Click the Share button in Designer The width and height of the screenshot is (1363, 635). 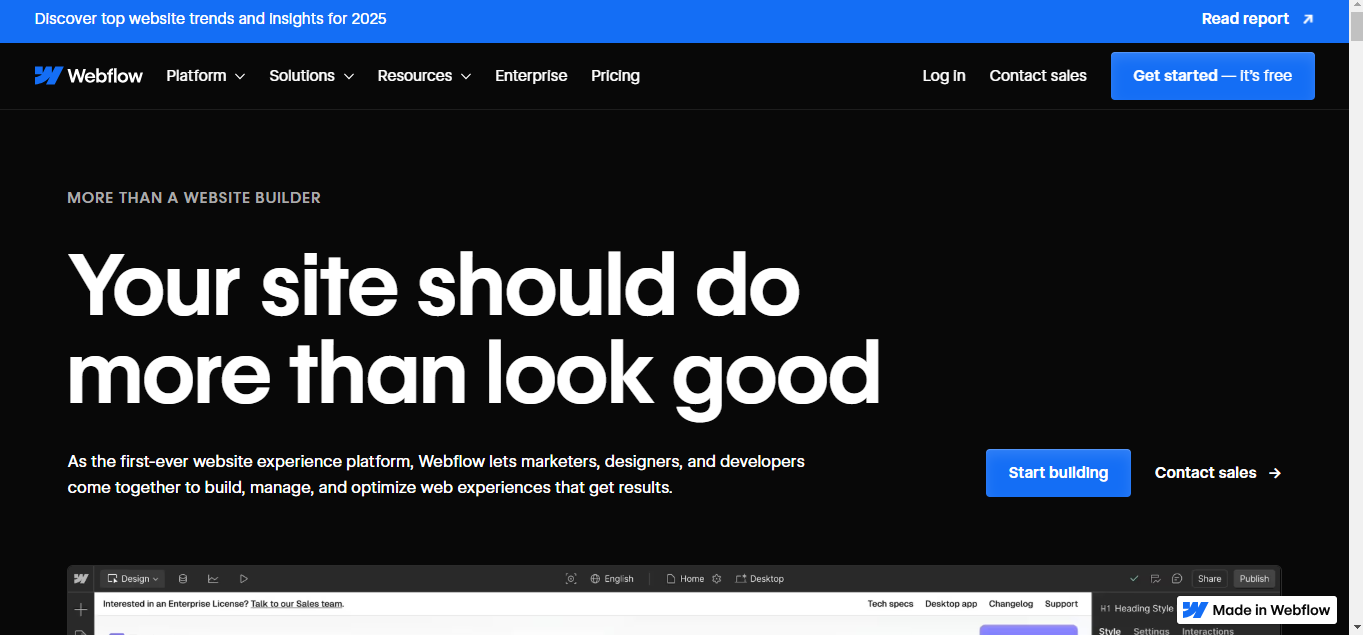1210,578
